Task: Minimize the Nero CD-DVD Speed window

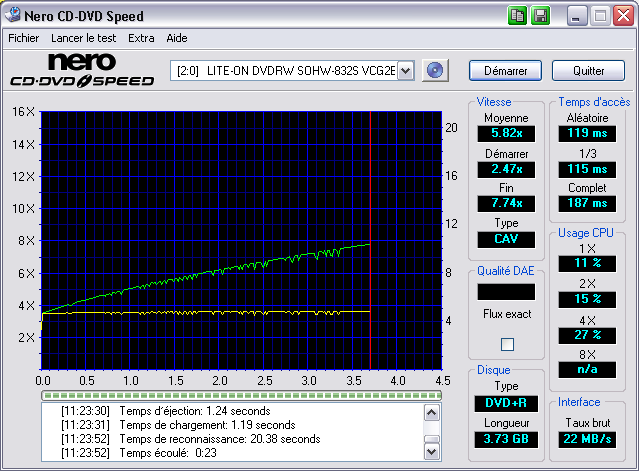Action: [578, 16]
